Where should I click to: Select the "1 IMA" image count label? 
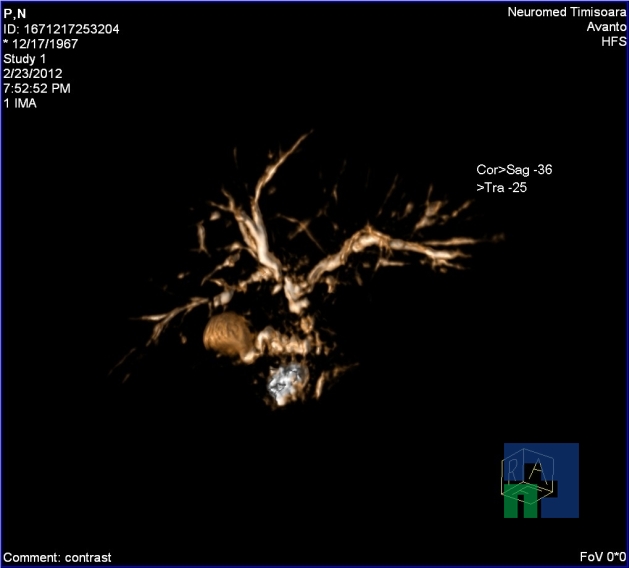pyautogui.click(x=20, y=103)
